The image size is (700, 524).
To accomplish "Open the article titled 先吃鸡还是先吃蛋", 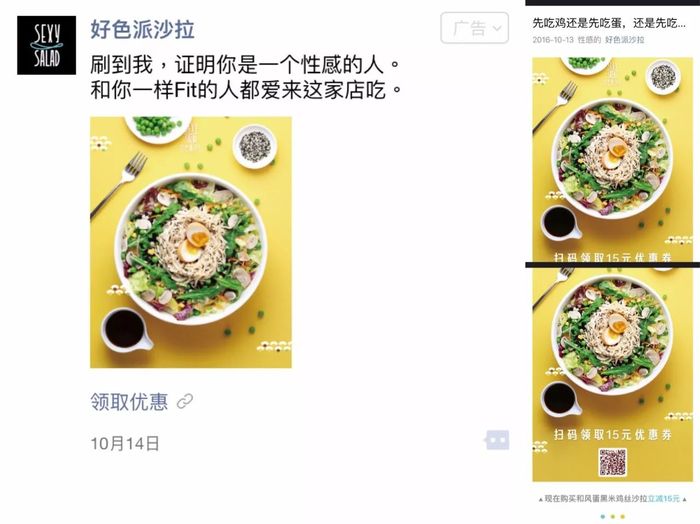I will click(x=608, y=23).
